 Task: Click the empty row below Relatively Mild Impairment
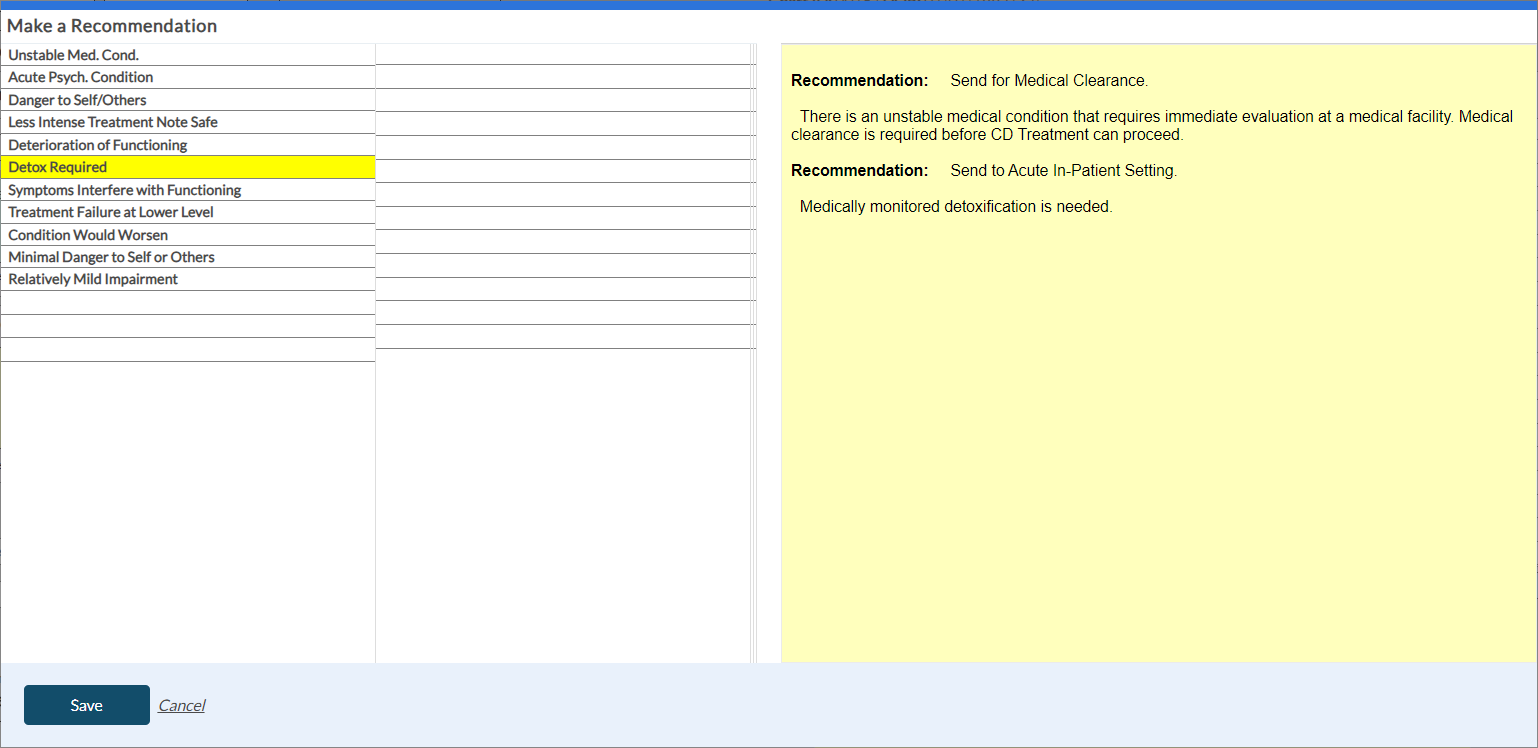(187, 302)
